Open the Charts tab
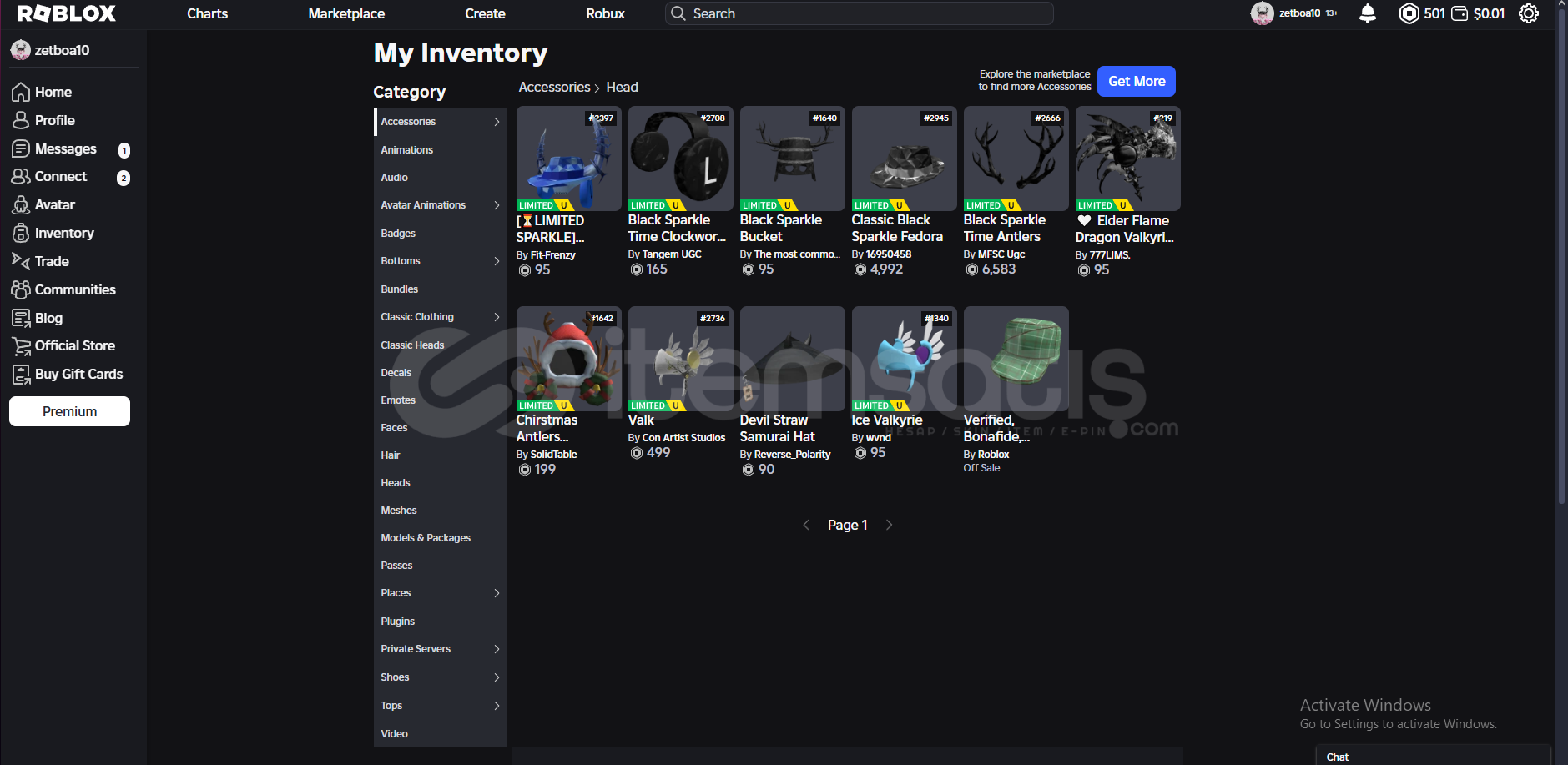The height and width of the screenshot is (765, 1568). tap(207, 13)
